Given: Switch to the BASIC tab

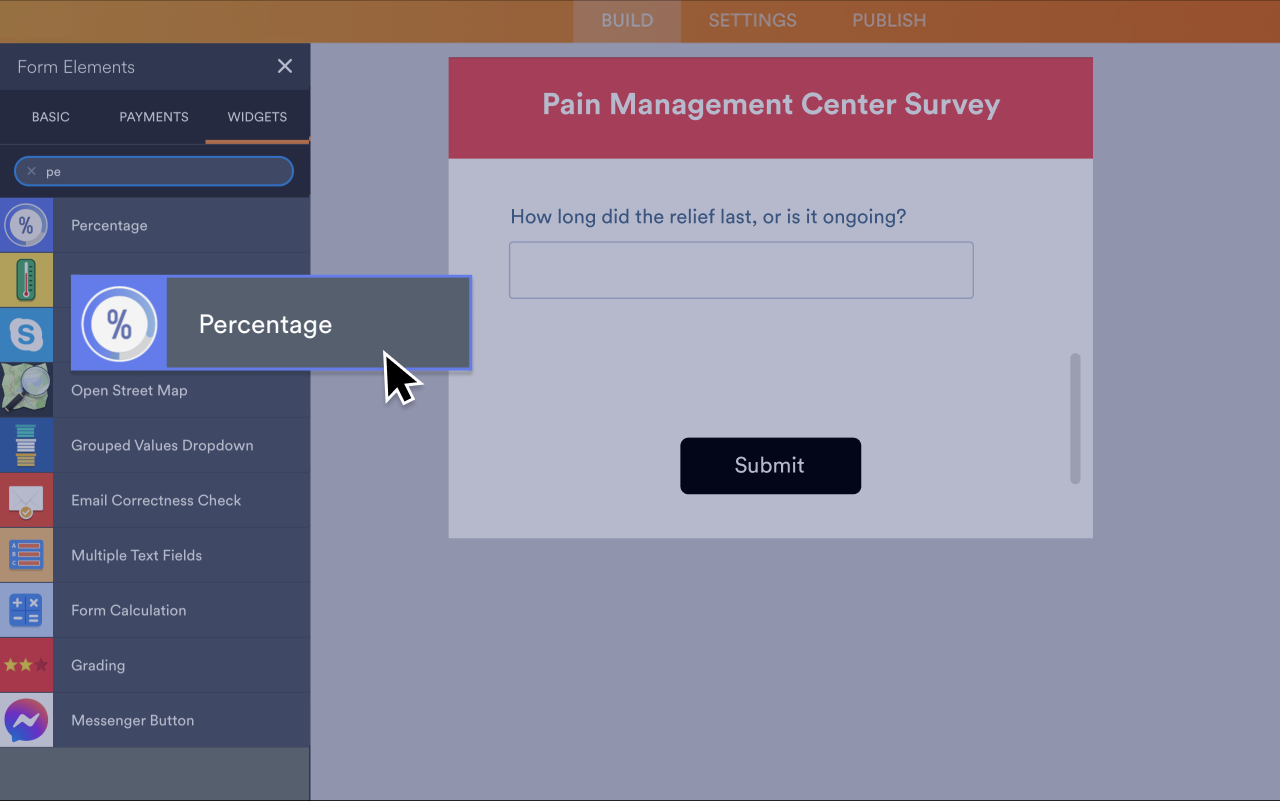Looking at the screenshot, I should point(50,117).
